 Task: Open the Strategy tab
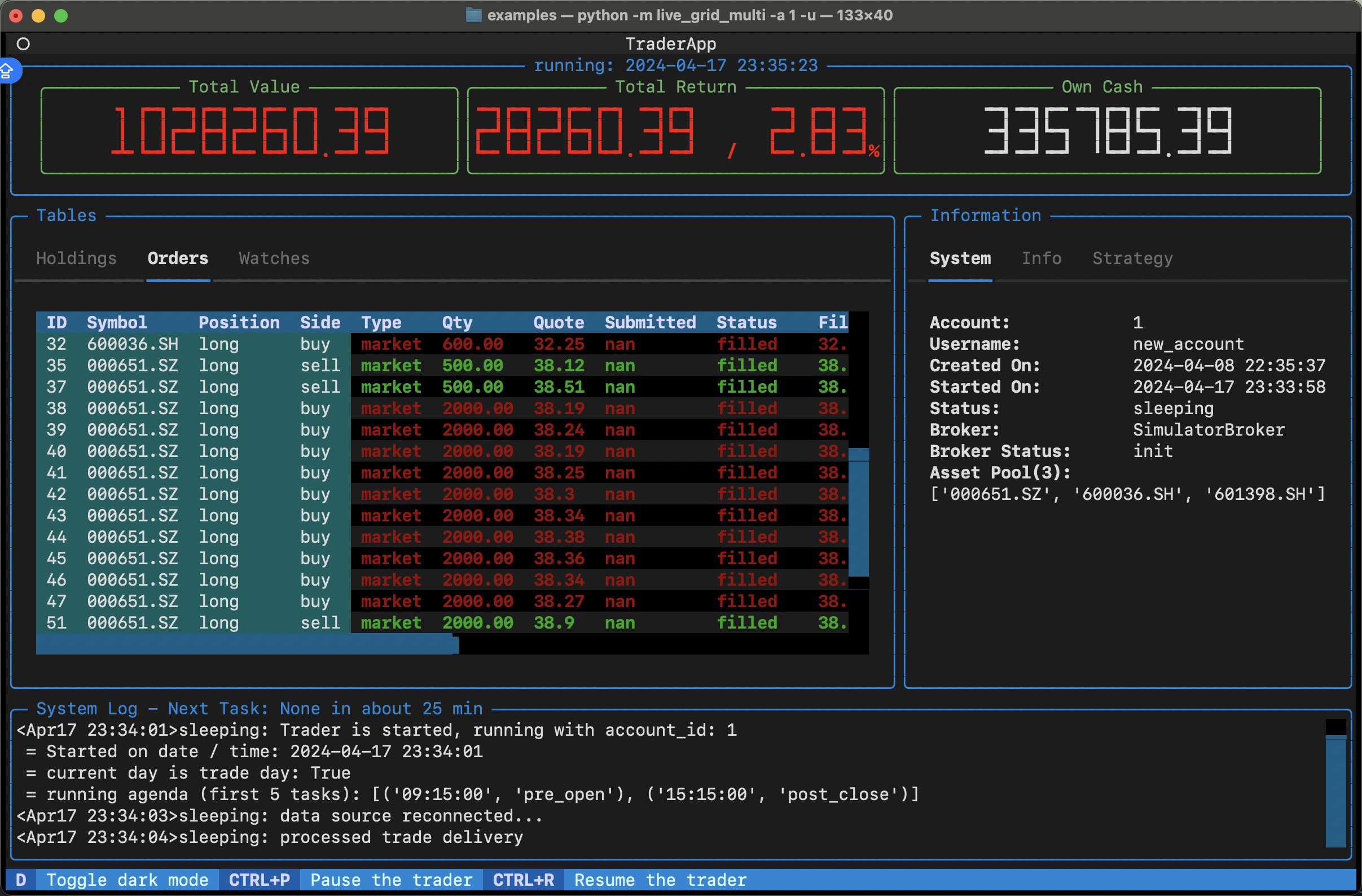pos(1132,258)
